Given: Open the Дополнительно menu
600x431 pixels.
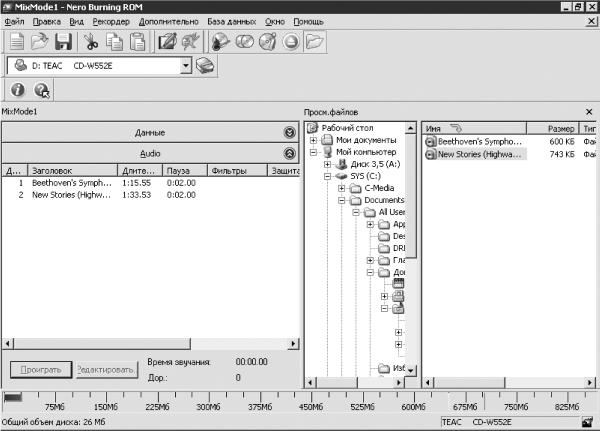Looking at the screenshot, I should 169,22.
